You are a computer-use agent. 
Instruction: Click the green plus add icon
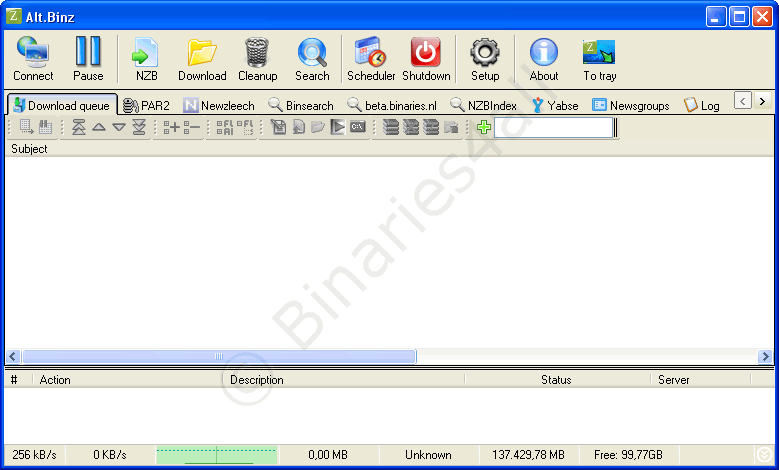[484, 127]
